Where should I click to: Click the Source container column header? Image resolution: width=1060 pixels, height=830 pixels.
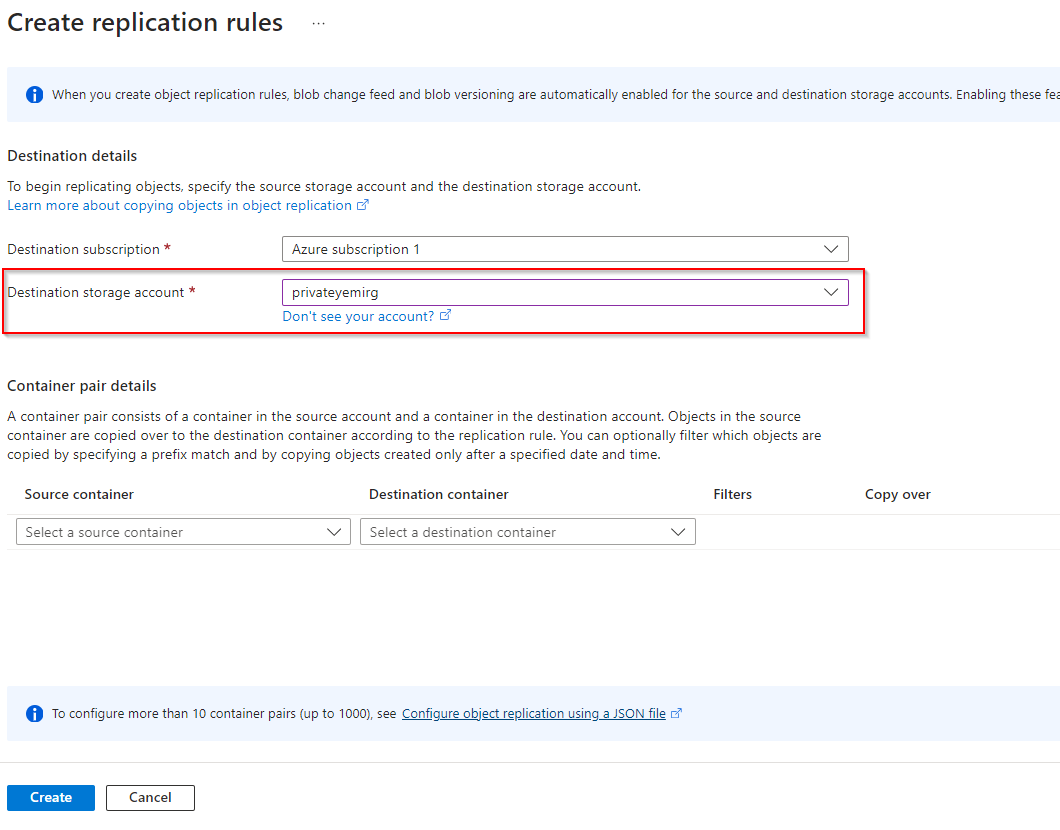(x=79, y=494)
